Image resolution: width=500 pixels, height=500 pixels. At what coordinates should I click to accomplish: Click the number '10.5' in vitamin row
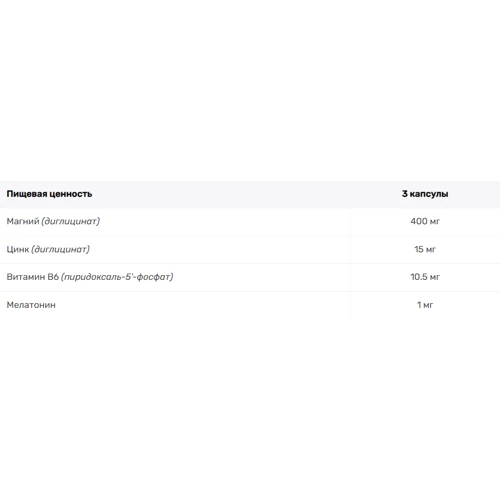(x=419, y=277)
